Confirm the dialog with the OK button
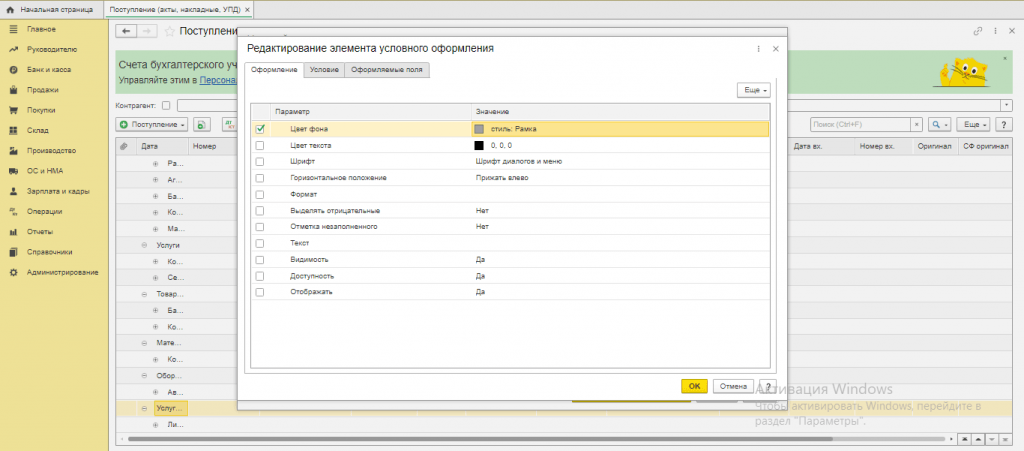 [x=694, y=386]
